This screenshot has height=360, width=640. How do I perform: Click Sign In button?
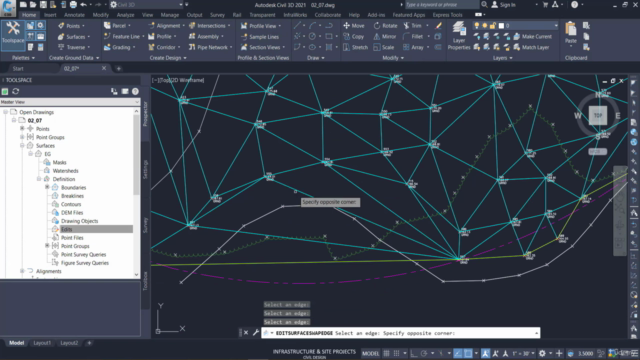pyautogui.click(x=503, y=4)
